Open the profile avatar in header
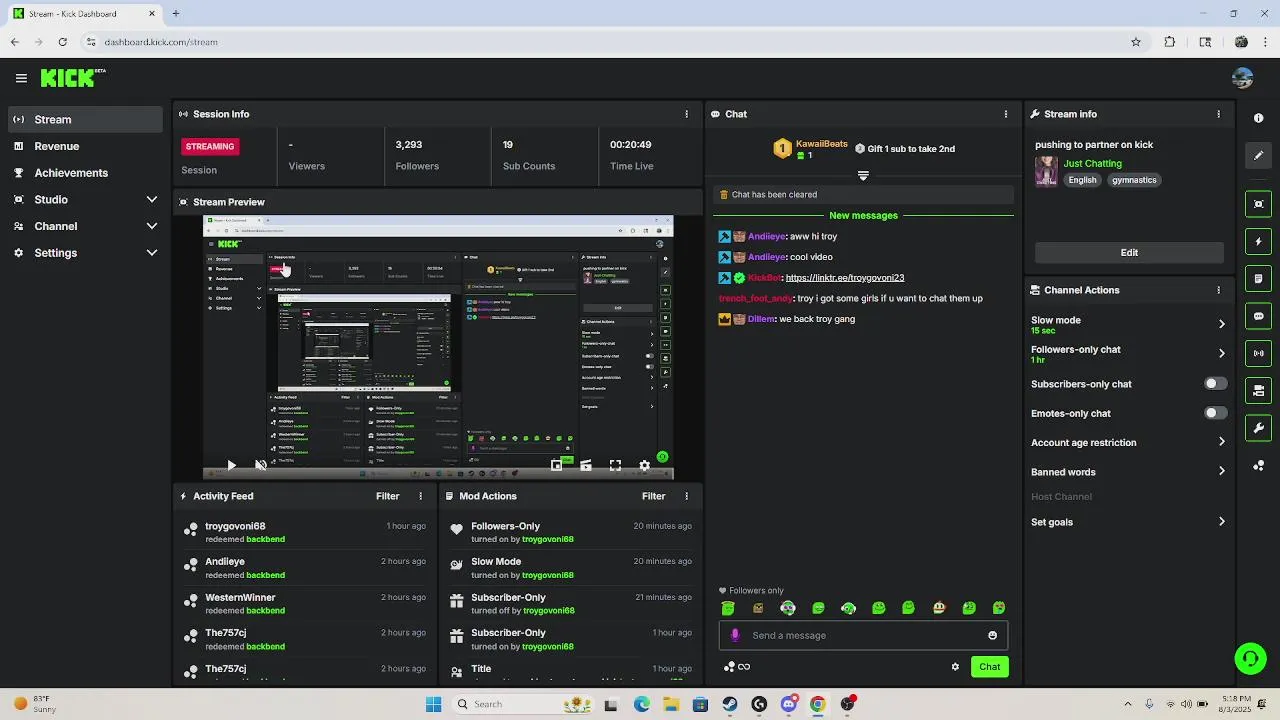Viewport: 1280px width, 720px height. (1243, 78)
